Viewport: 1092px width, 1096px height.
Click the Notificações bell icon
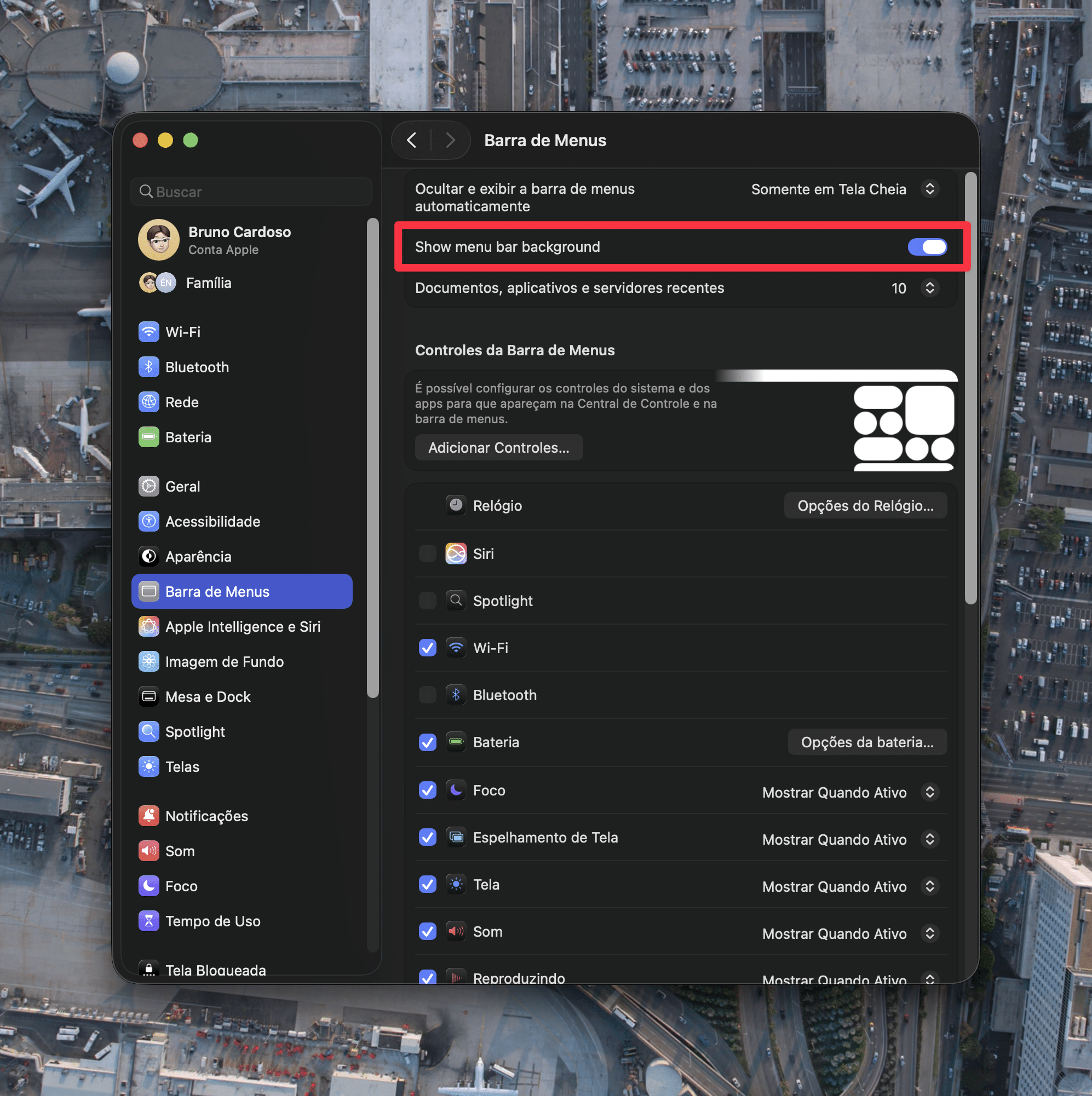[149, 816]
